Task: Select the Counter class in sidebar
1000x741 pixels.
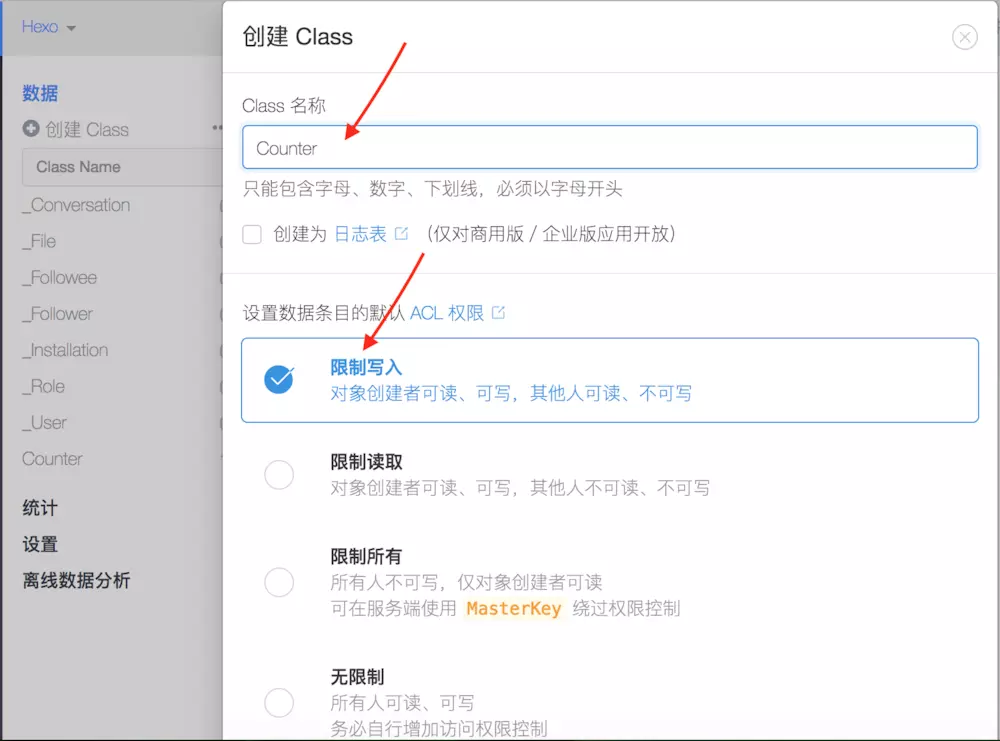Action: point(52,459)
